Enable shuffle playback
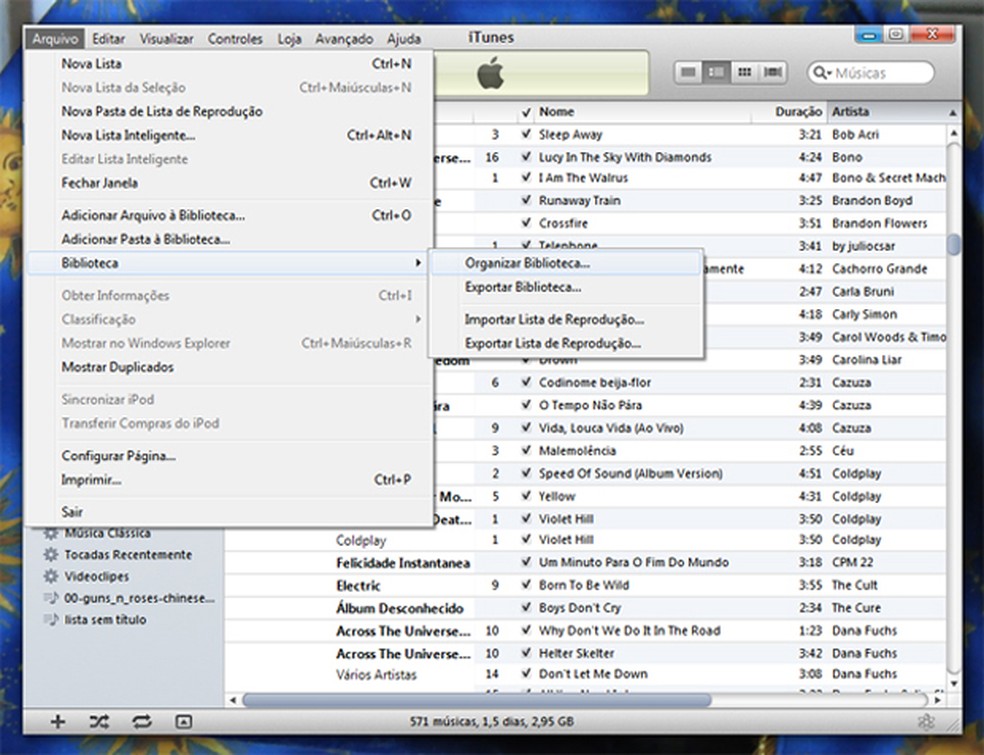Image resolution: width=984 pixels, height=755 pixels. tap(99, 720)
